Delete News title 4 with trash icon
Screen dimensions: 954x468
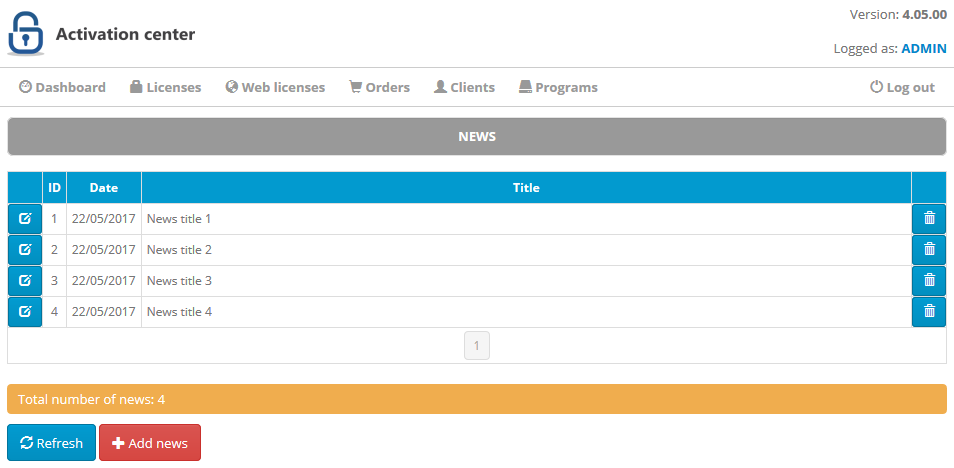point(929,312)
